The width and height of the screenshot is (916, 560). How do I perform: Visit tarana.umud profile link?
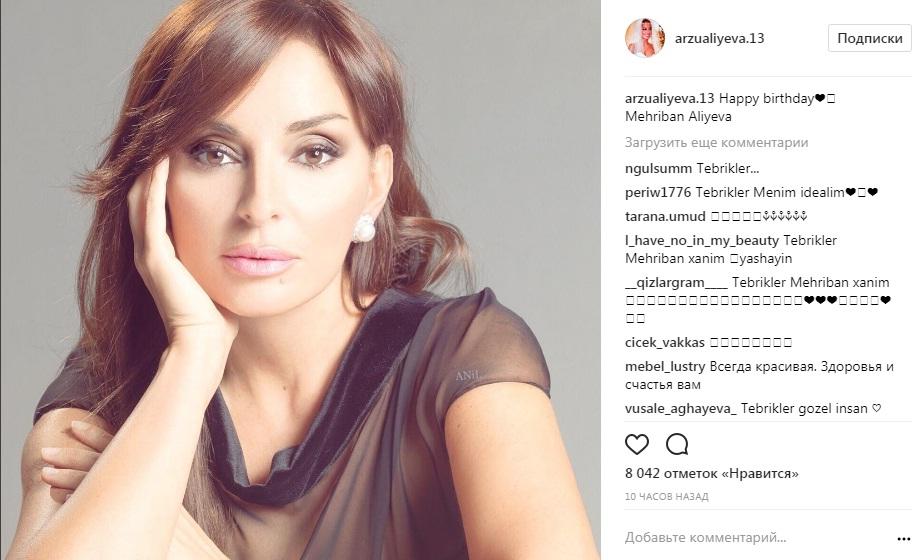[x=665, y=217]
